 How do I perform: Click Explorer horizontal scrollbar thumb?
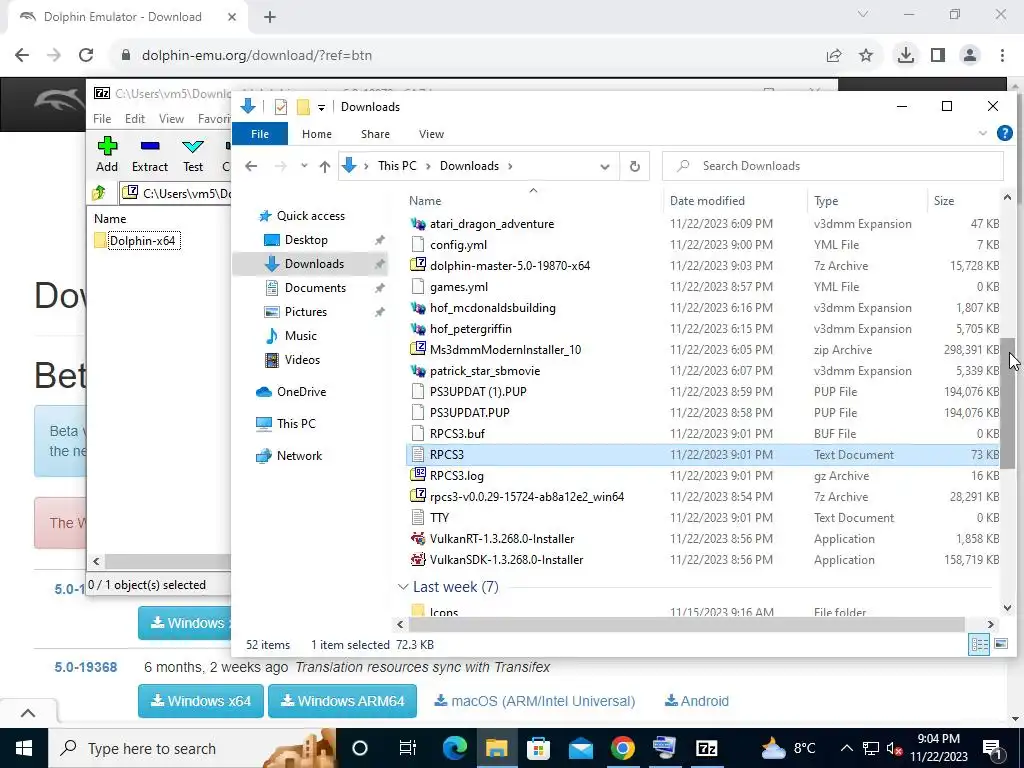click(686, 624)
